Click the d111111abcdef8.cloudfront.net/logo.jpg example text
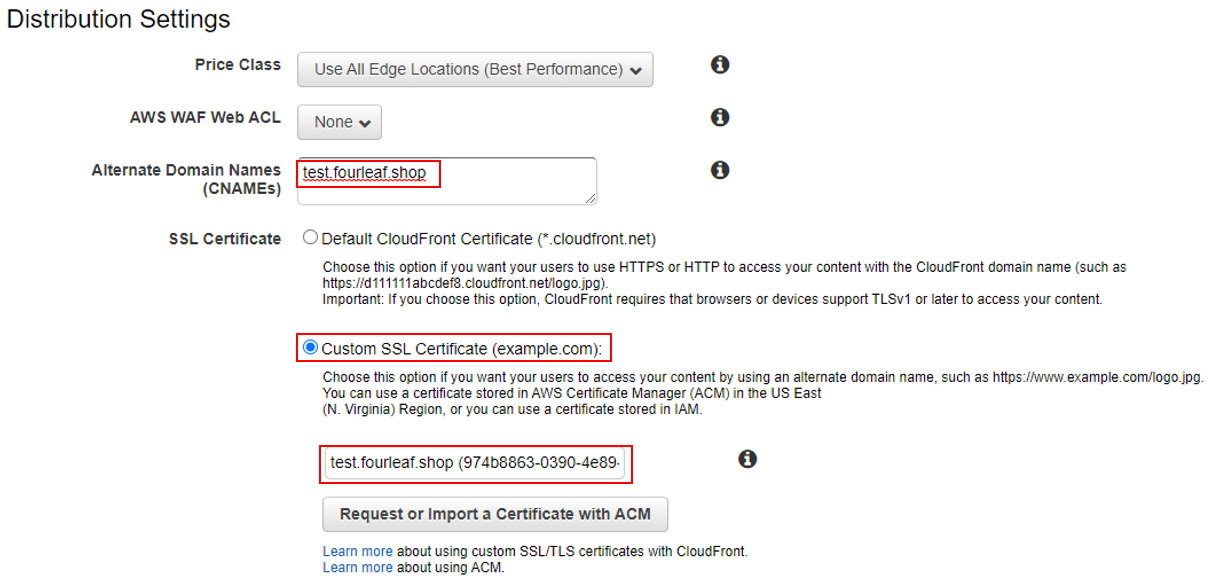The width and height of the screenshot is (1211, 583). click(x=465, y=283)
